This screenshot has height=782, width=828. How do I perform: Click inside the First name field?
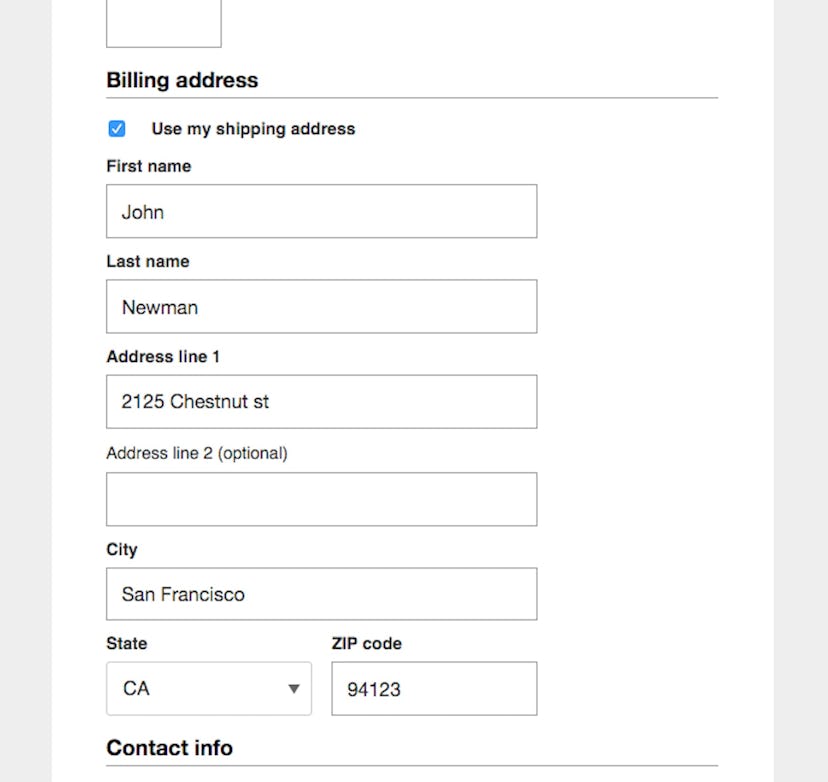coord(320,211)
